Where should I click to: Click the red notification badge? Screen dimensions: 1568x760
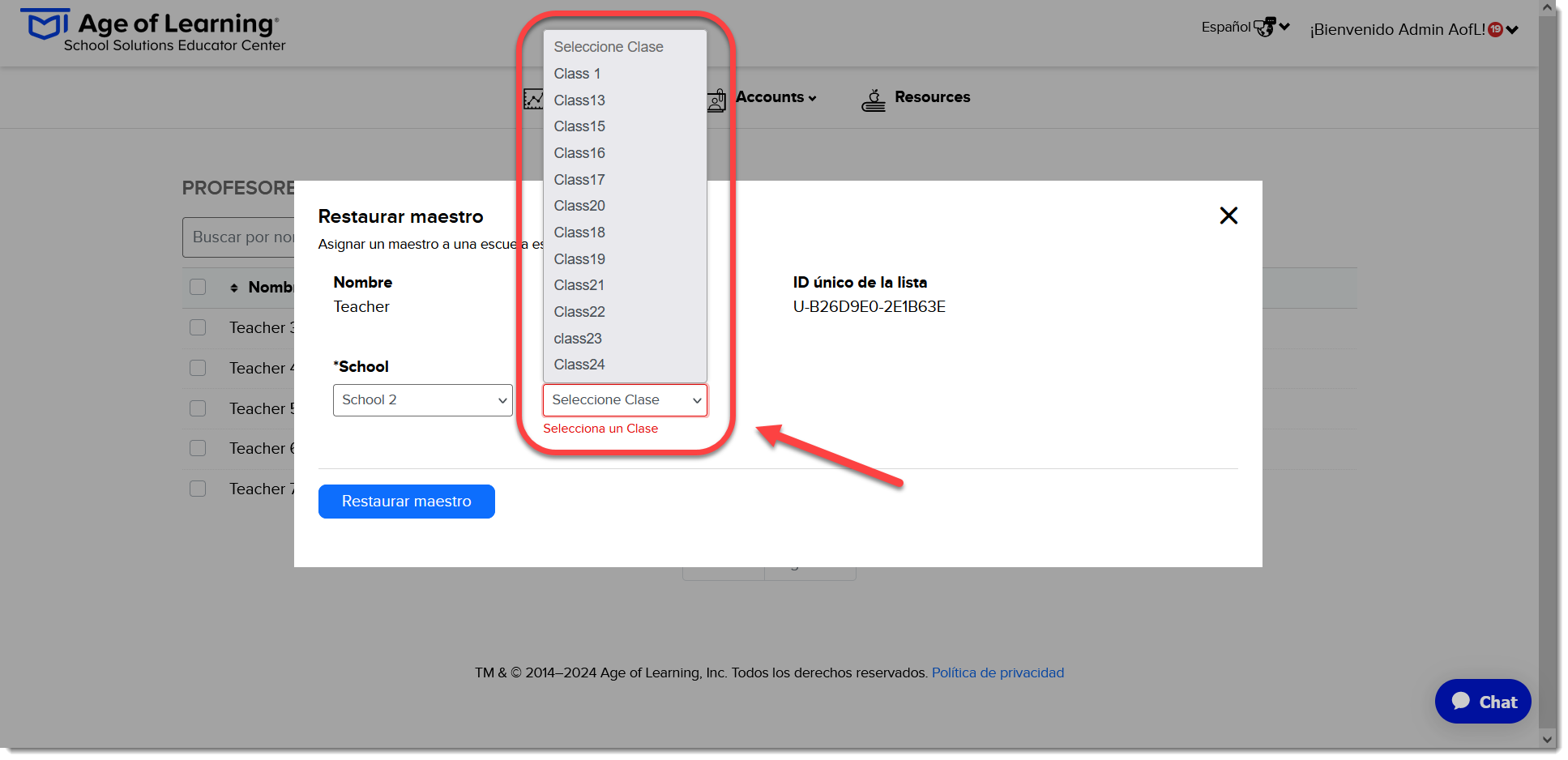coord(1495,30)
